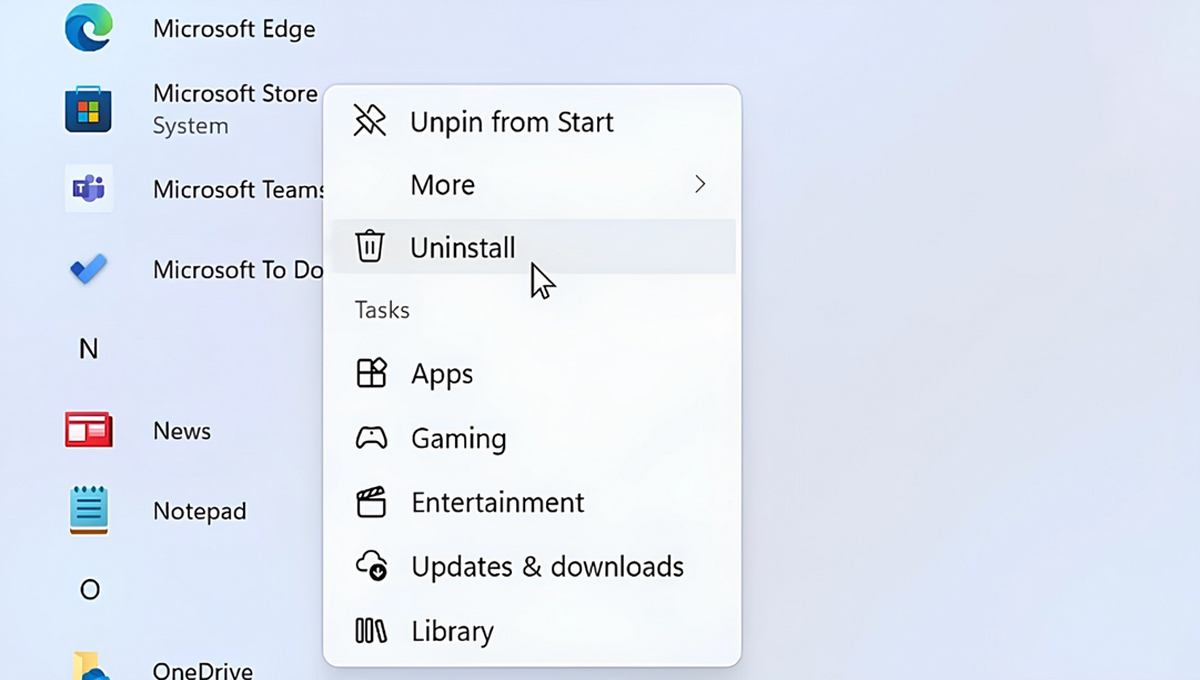Jump to letter N section header
1200x680 pixels.
(89, 349)
